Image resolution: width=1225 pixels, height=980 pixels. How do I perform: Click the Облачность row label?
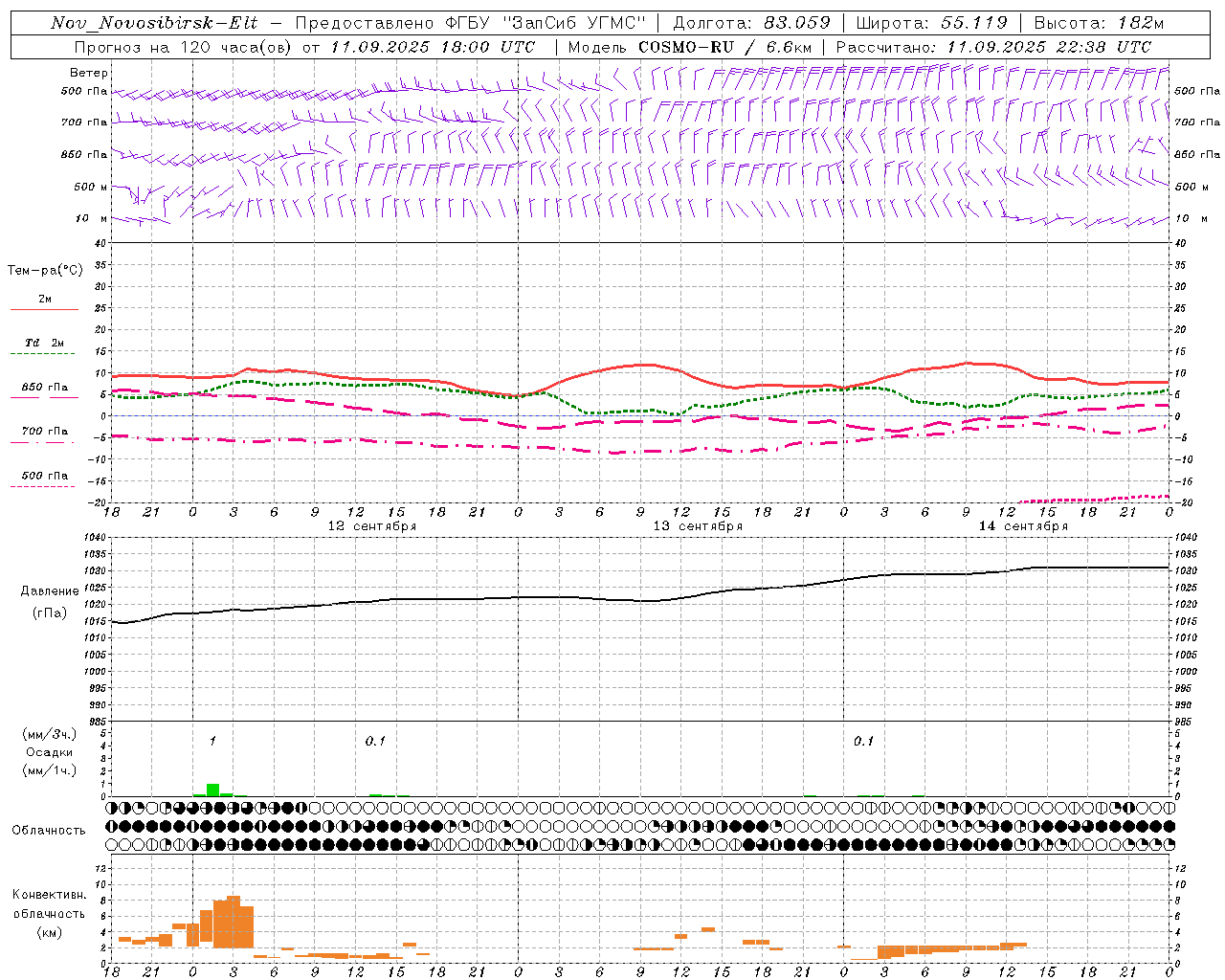49,831
